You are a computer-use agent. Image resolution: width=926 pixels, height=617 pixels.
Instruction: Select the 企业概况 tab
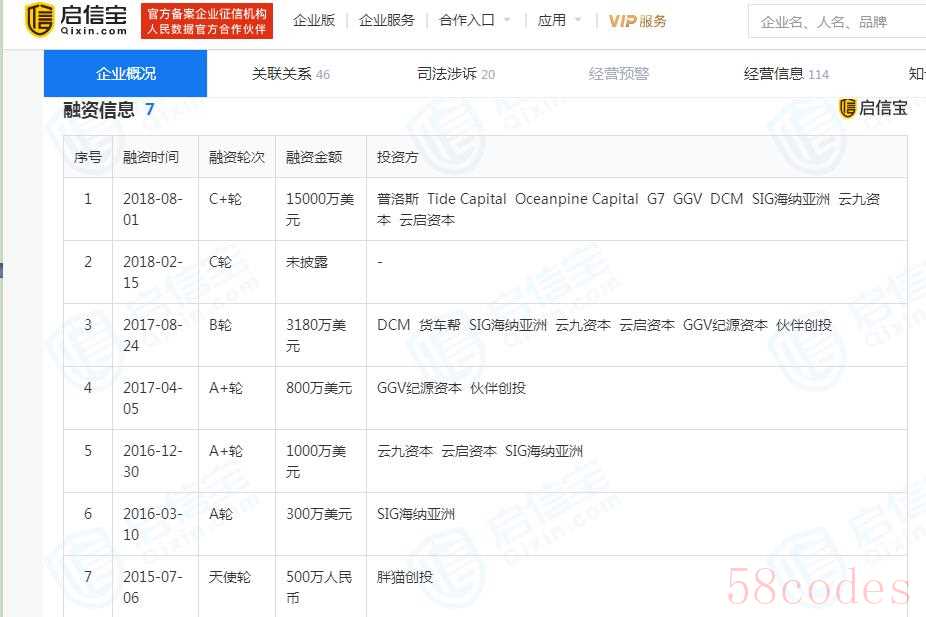click(x=125, y=73)
